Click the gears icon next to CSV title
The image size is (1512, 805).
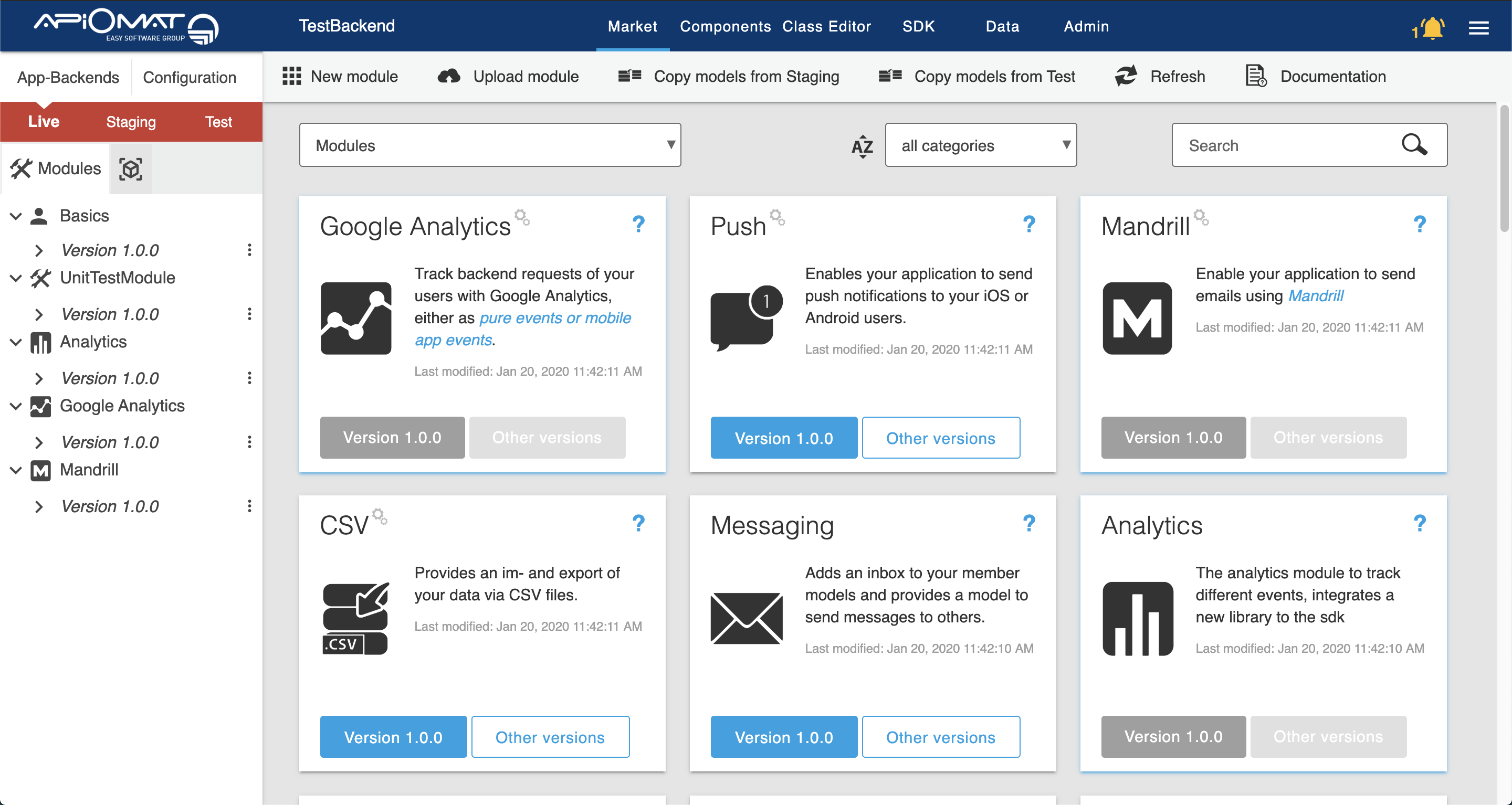click(x=380, y=516)
